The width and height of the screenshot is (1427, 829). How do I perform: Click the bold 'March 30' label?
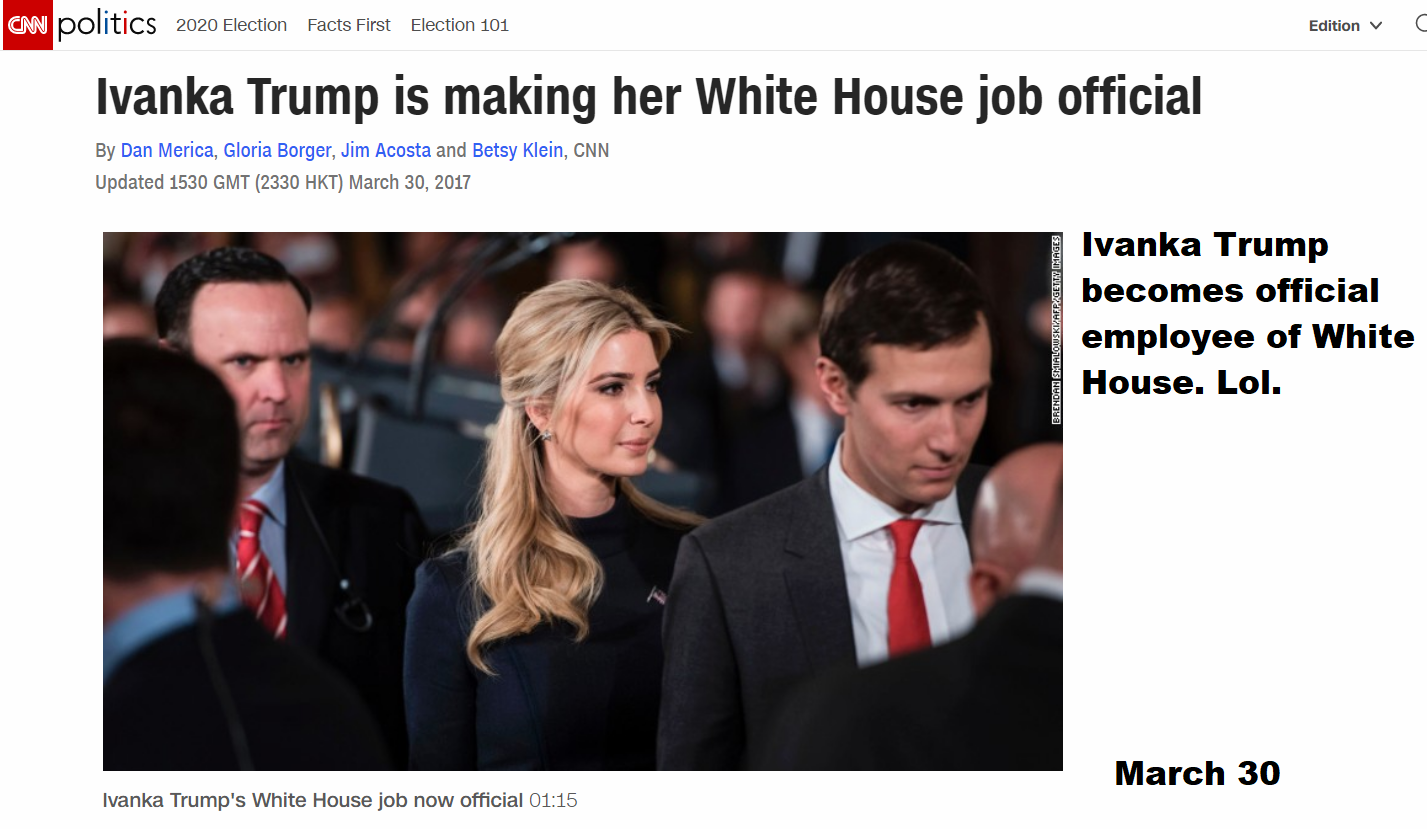pyautogui.click(x=1197, y=773)
